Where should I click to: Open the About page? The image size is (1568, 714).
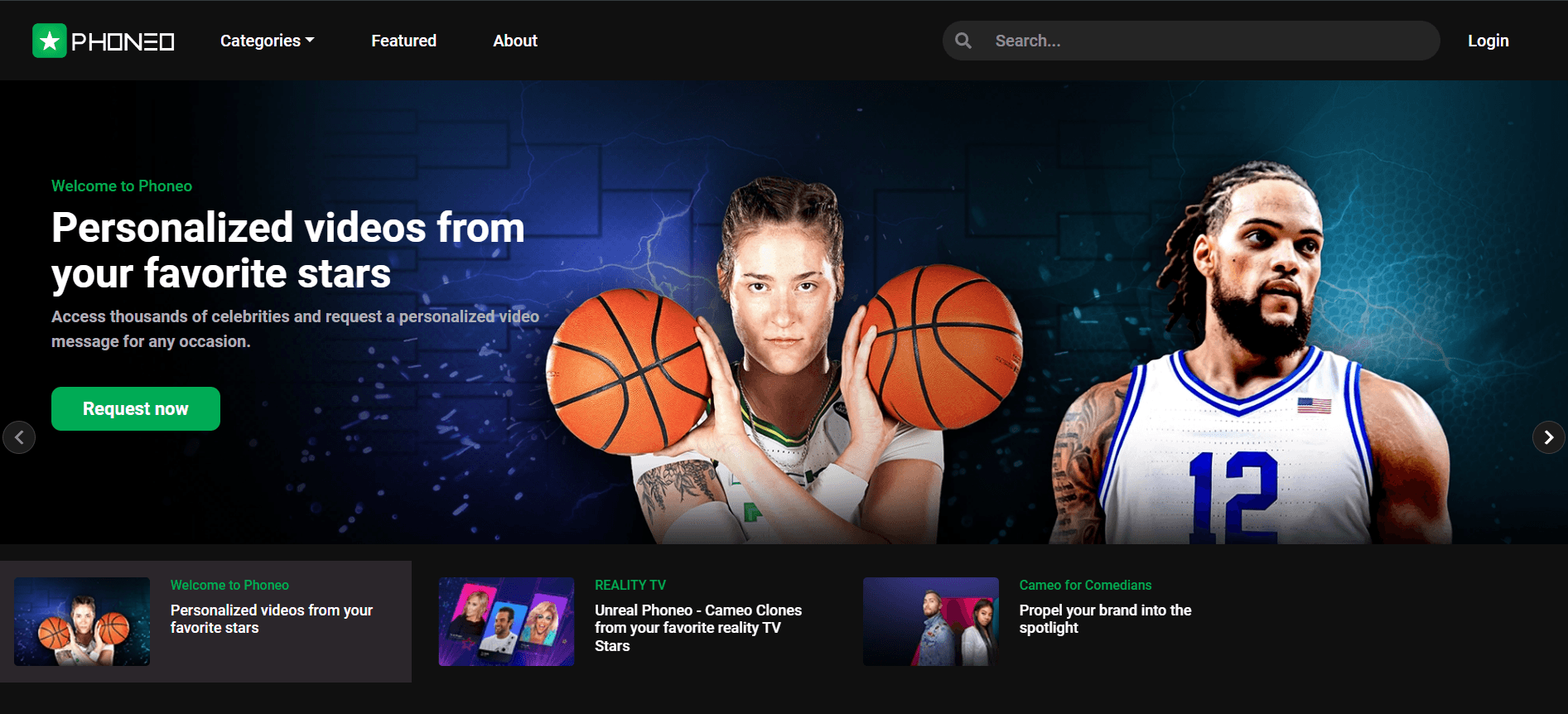coord(515,41)
